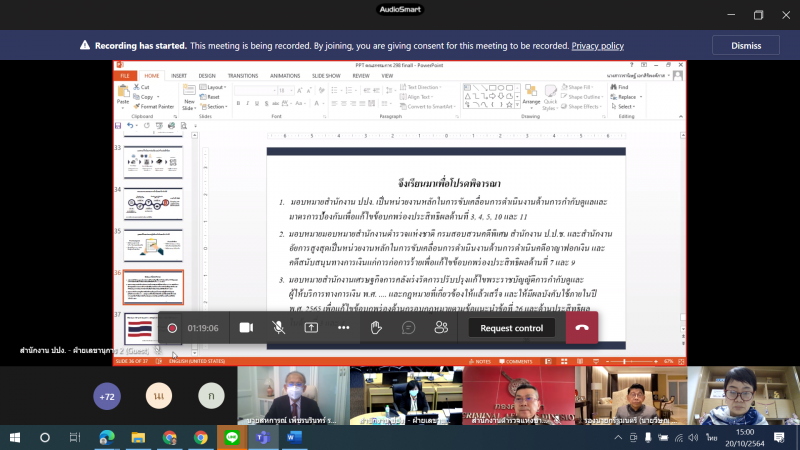800x450 pixels.
Task: Toggle text shadow formatting
Action: coord(266,104)
